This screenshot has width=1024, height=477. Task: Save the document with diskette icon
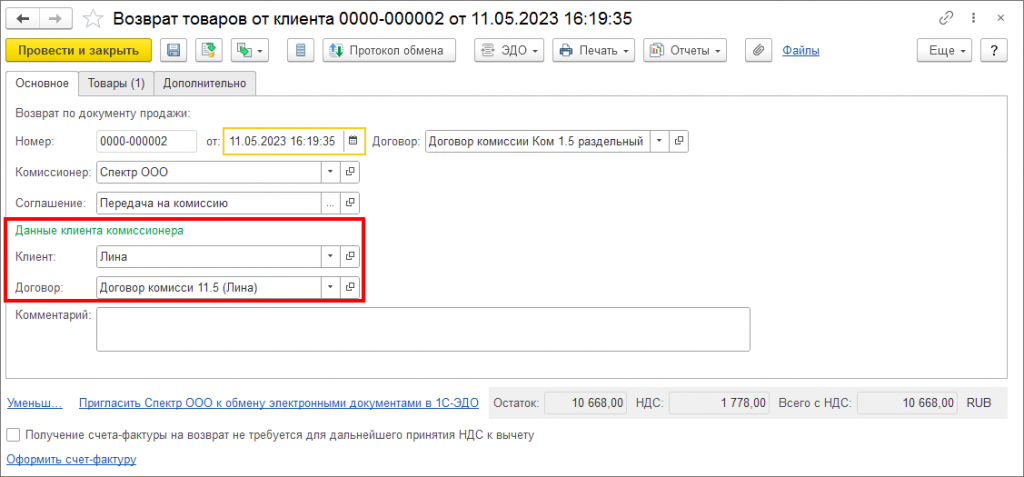pyautogui.click(x=174, y=50)
